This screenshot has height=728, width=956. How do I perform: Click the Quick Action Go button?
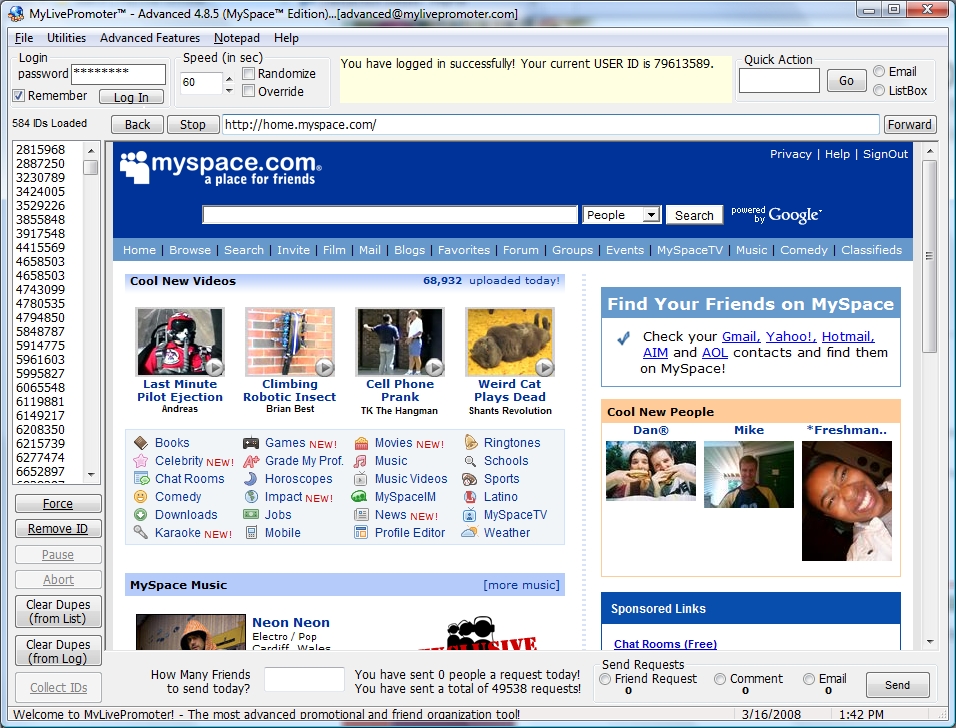(x=846, y=80)
